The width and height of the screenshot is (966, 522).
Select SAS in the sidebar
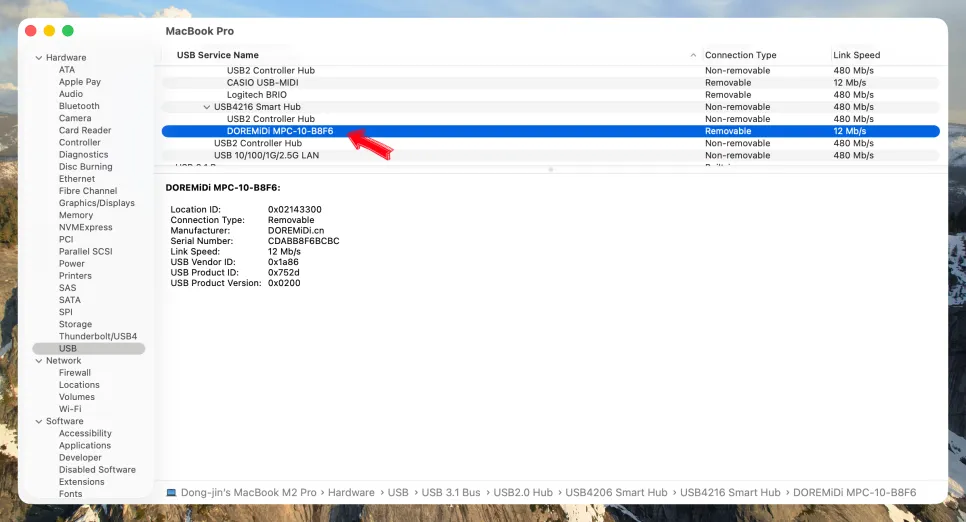coord(67,288)
